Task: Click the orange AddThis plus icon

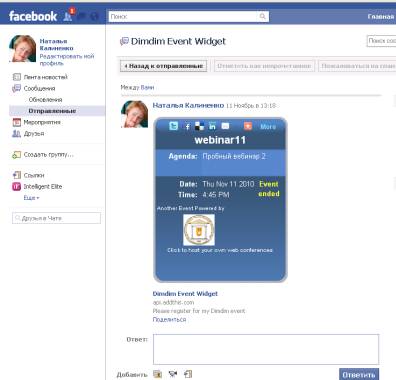Action: (x=248, y=126)
